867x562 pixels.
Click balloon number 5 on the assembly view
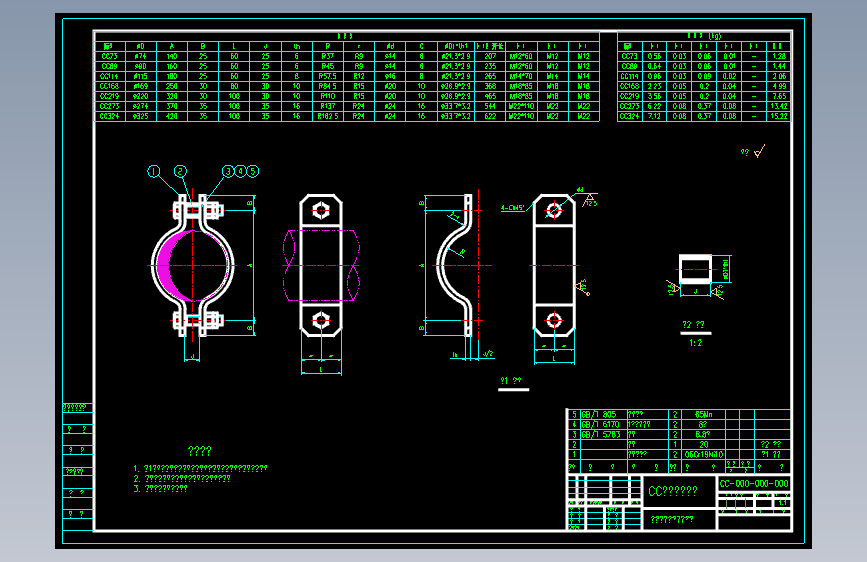253,171
